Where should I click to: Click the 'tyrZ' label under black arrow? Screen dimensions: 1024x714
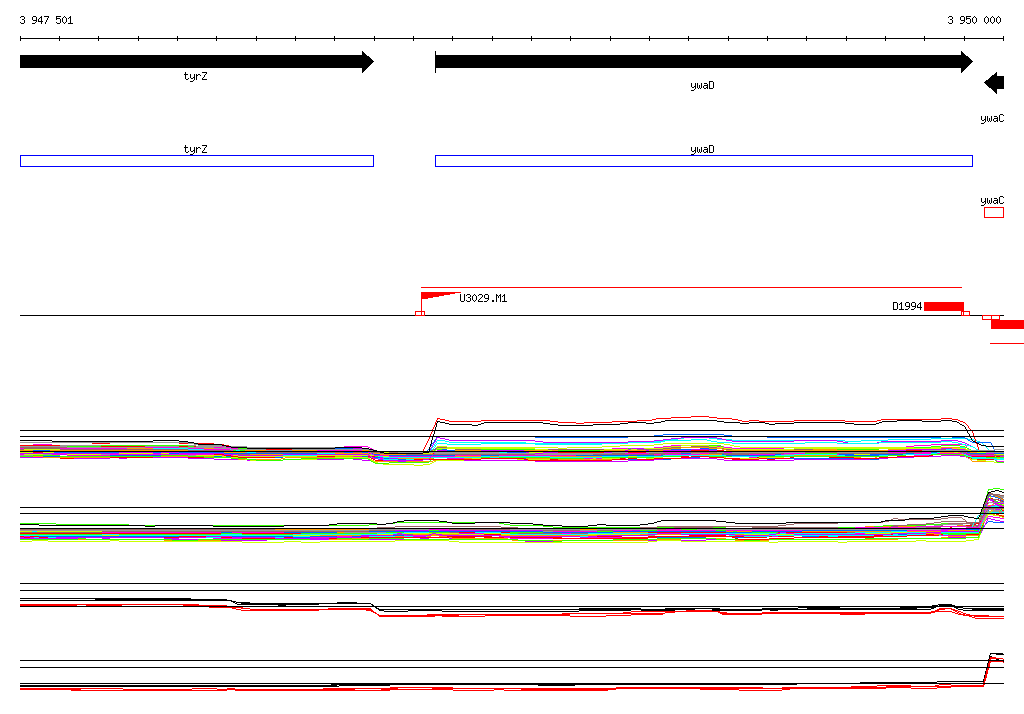pyautogui.click(x=195, y=76)
